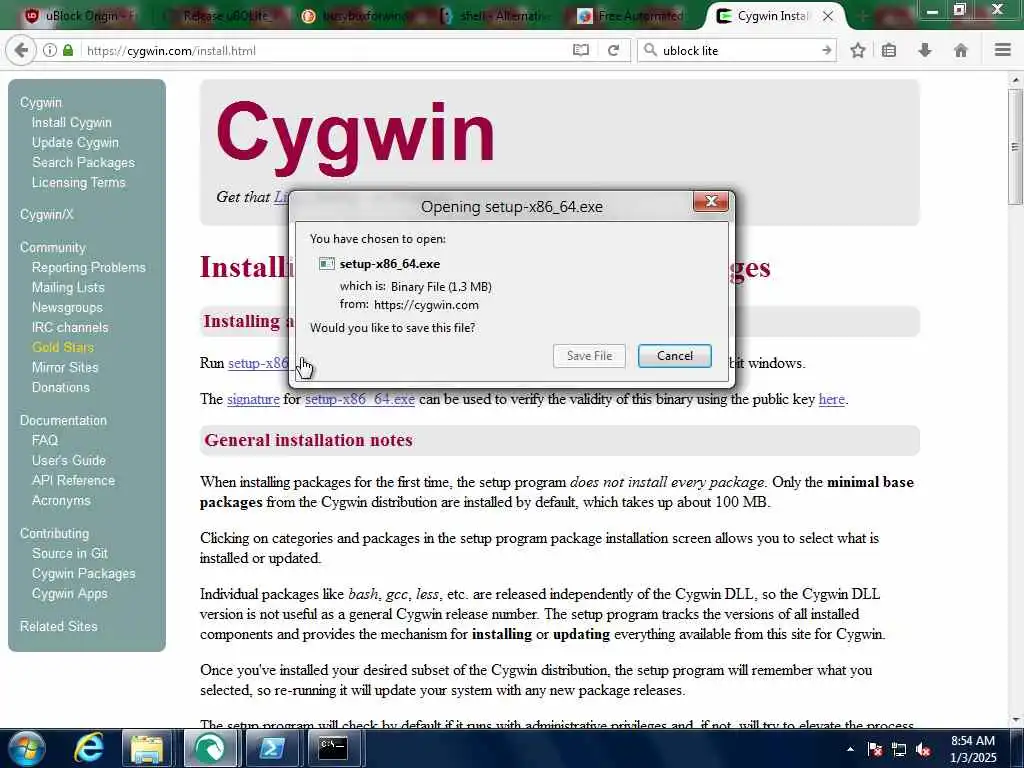Go to Firefox home icon
This screenshot has width=1024, height=768.
pyautogui.click(x=961, y=50)
